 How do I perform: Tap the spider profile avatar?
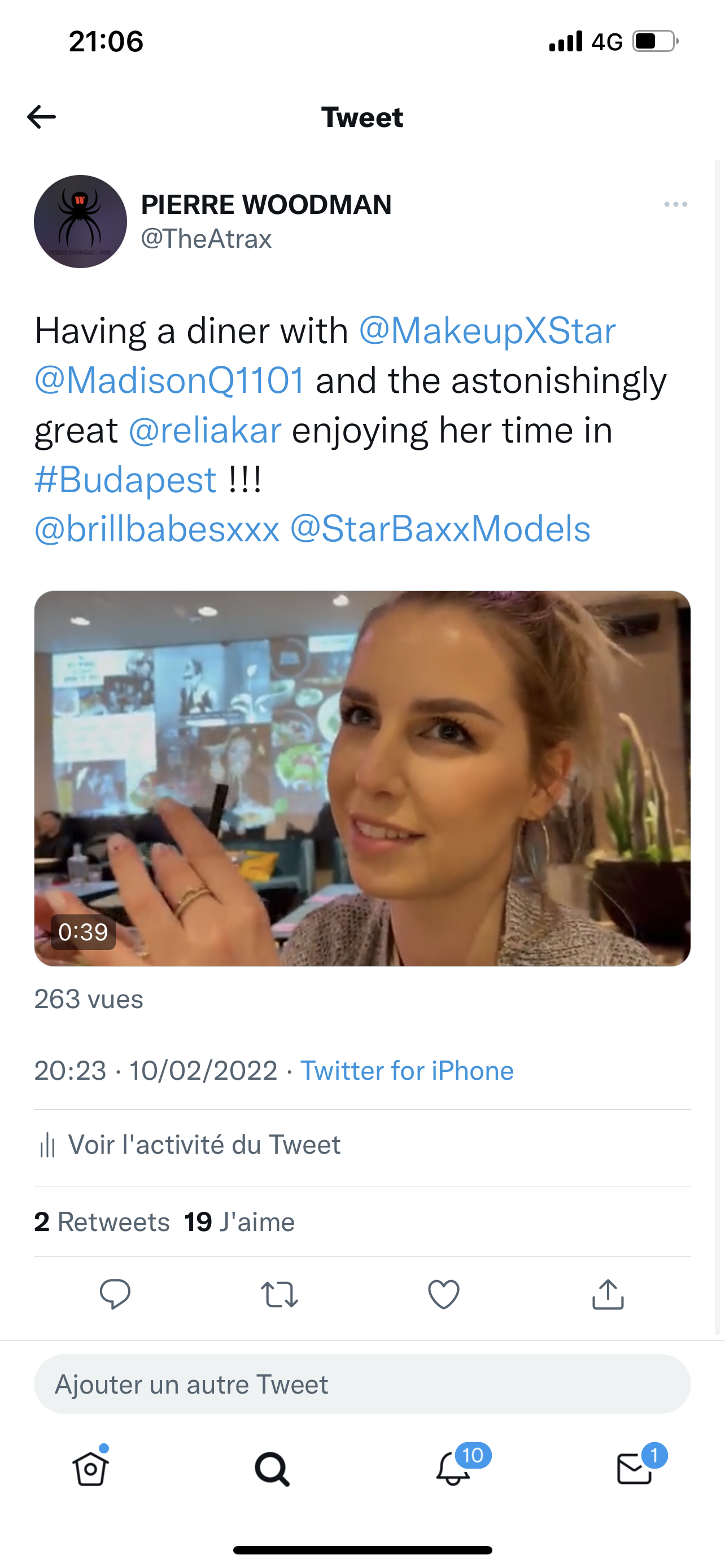pos(80,222)
